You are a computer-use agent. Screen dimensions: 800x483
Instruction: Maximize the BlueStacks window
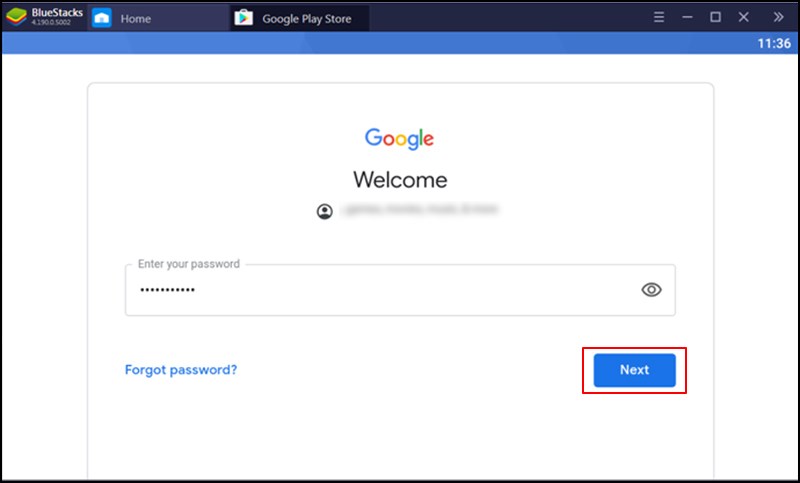[715, 18]
